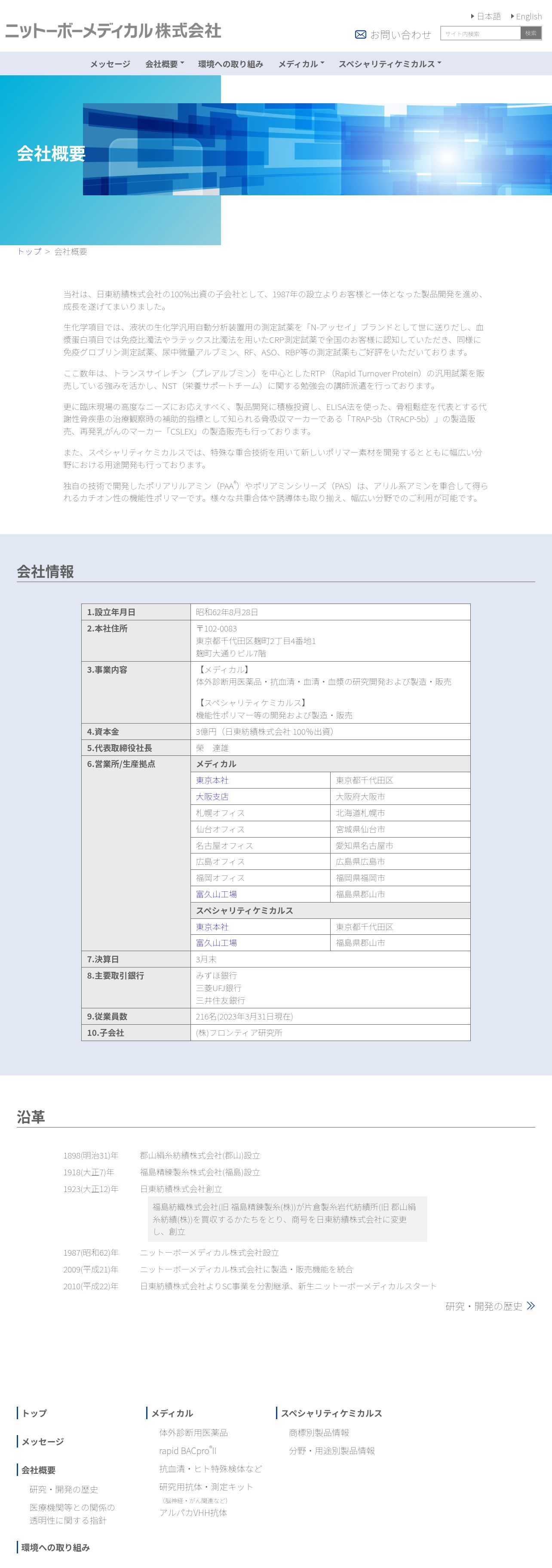Select the 広島オフィス table cell
The width and height of the screenshot is (552, 1568).
[x=261, y=862]
